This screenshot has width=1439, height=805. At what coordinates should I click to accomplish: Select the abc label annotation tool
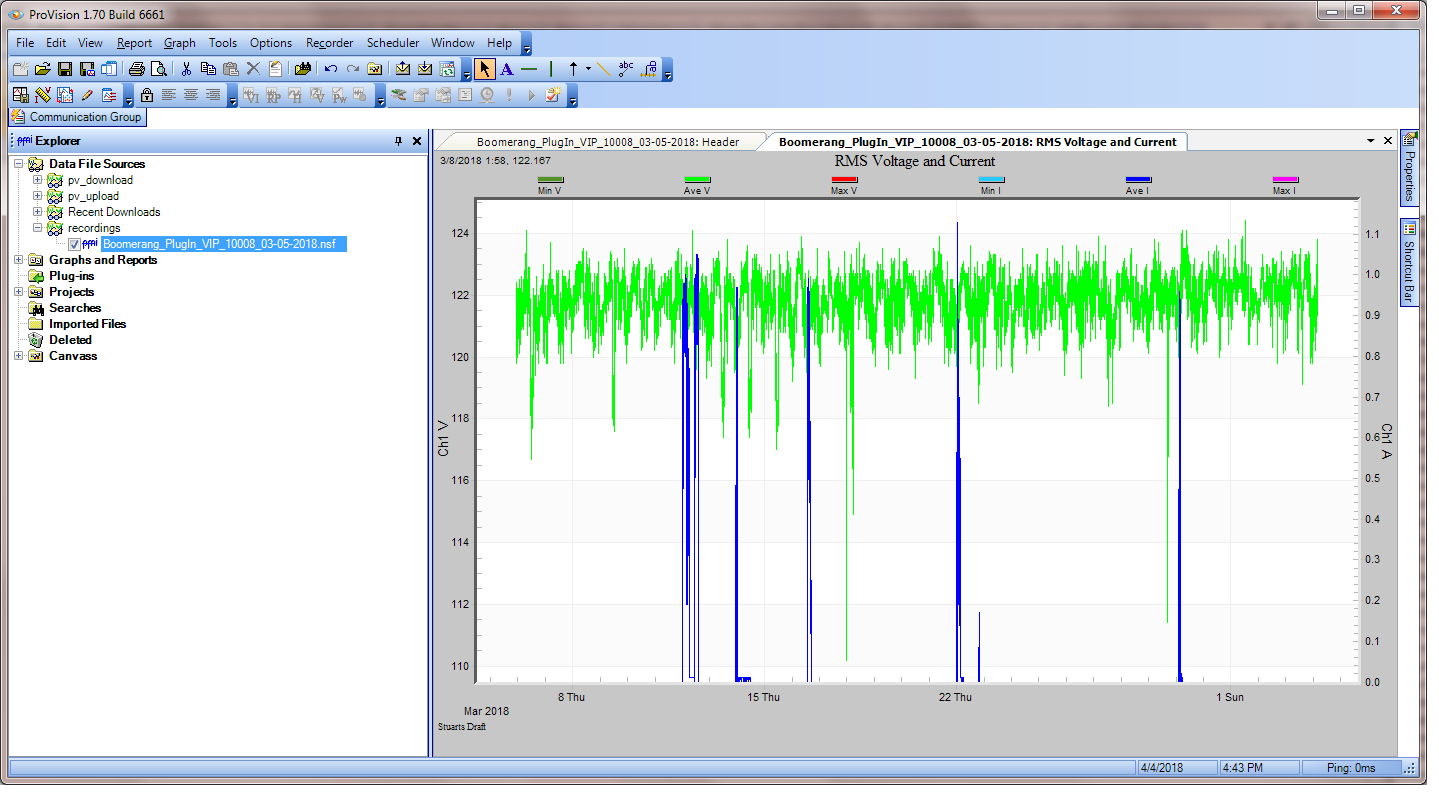point(626,69)
